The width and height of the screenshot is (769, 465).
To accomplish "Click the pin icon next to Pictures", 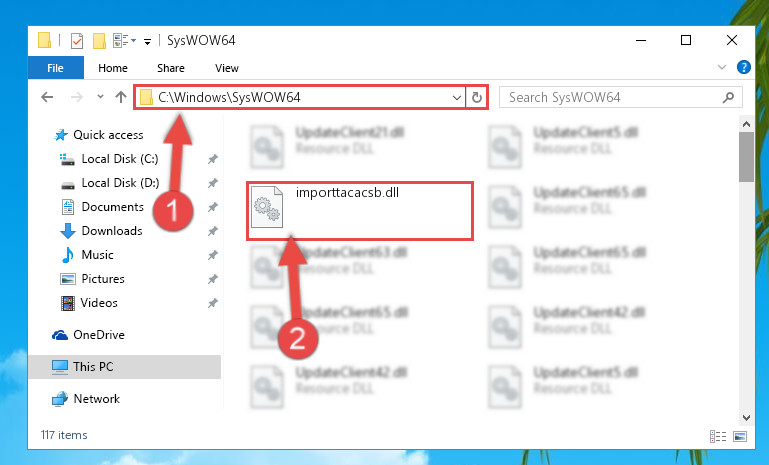I will (x=212, y=279).
